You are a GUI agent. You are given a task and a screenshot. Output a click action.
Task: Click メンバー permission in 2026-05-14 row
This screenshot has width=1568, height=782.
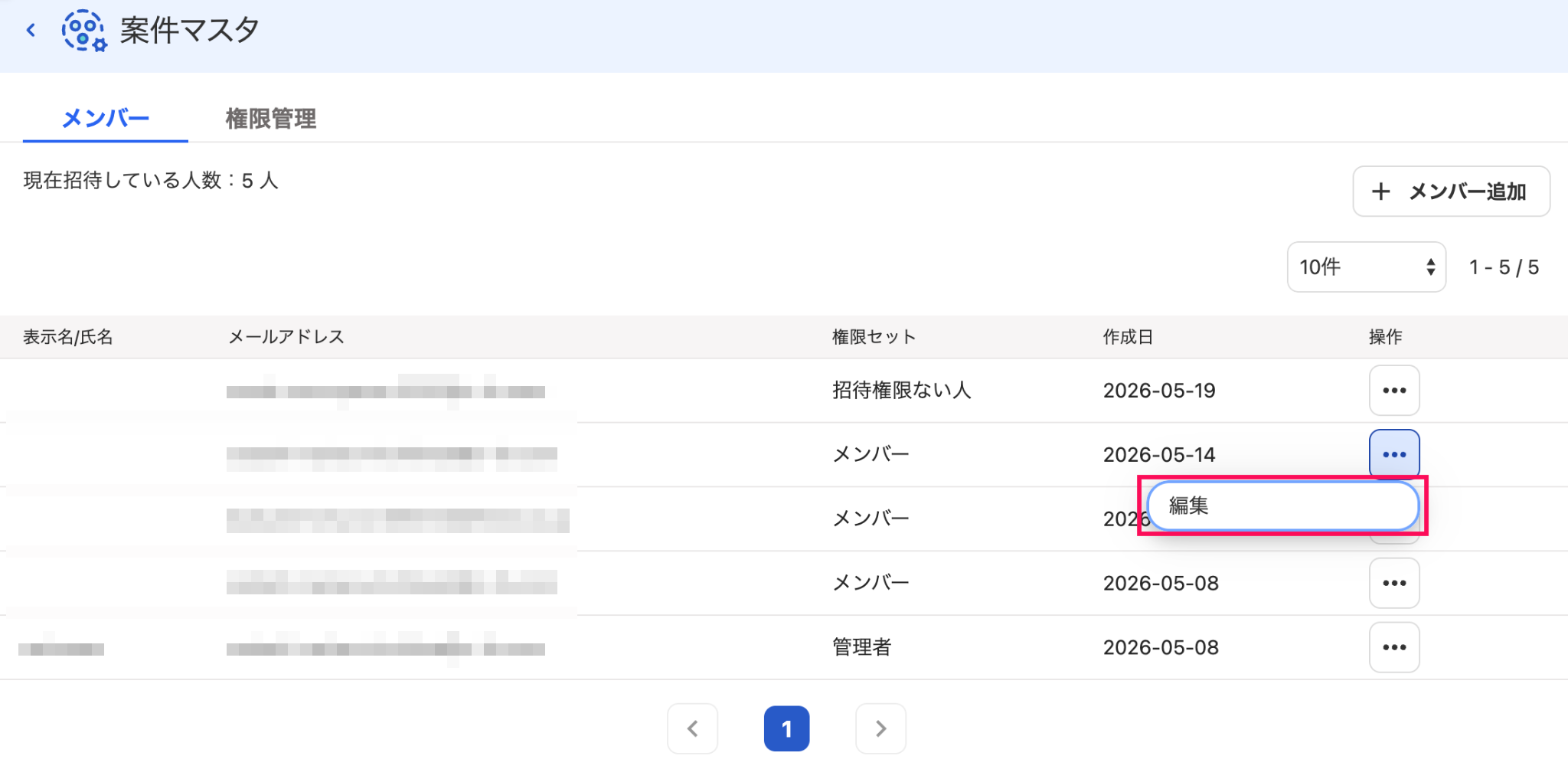tap(871, 455)
